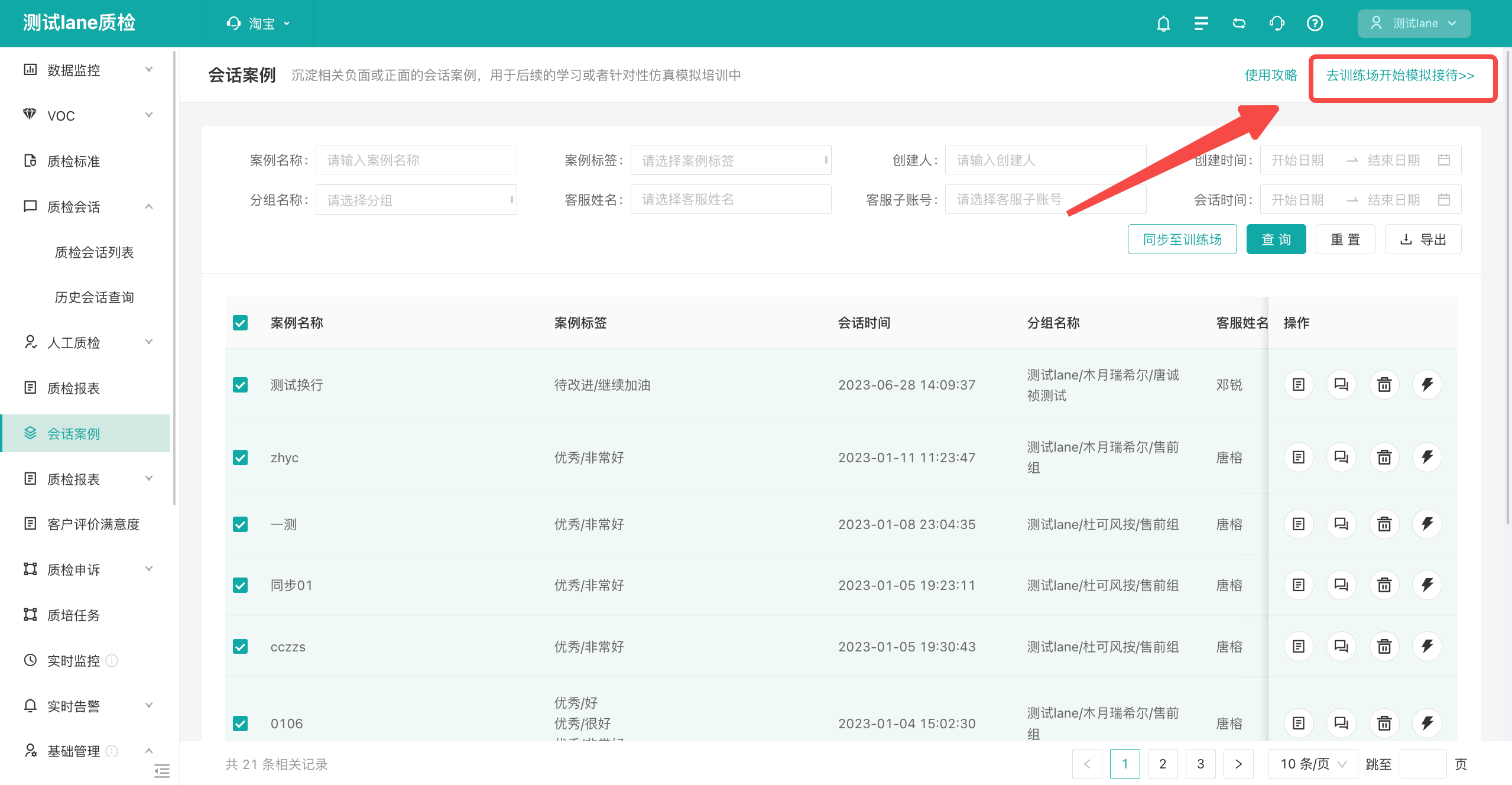
Task: Open the 淘宝 platform dropdown
Action: (x=259, y=24)
